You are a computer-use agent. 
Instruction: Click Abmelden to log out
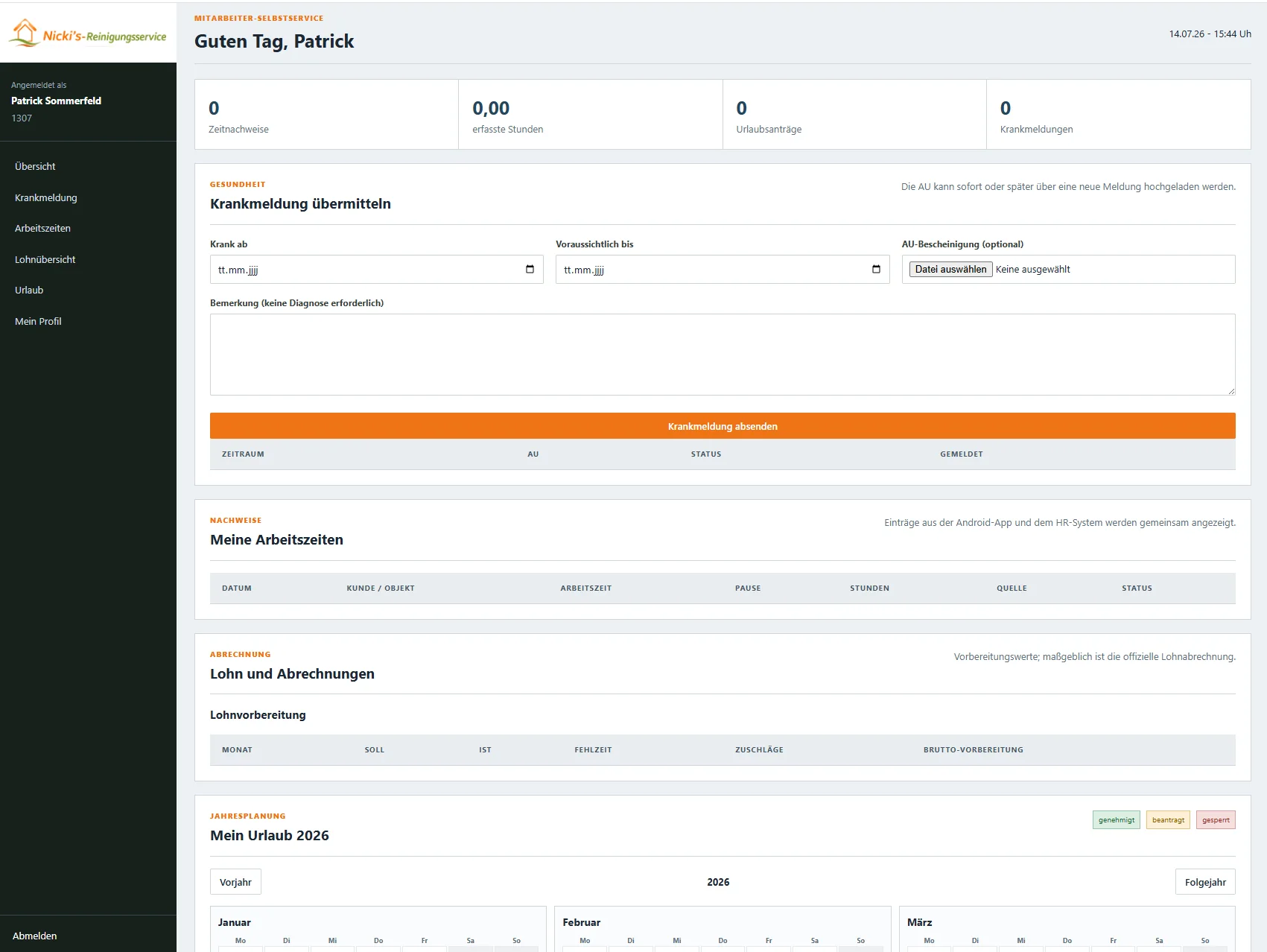(35, 936)
